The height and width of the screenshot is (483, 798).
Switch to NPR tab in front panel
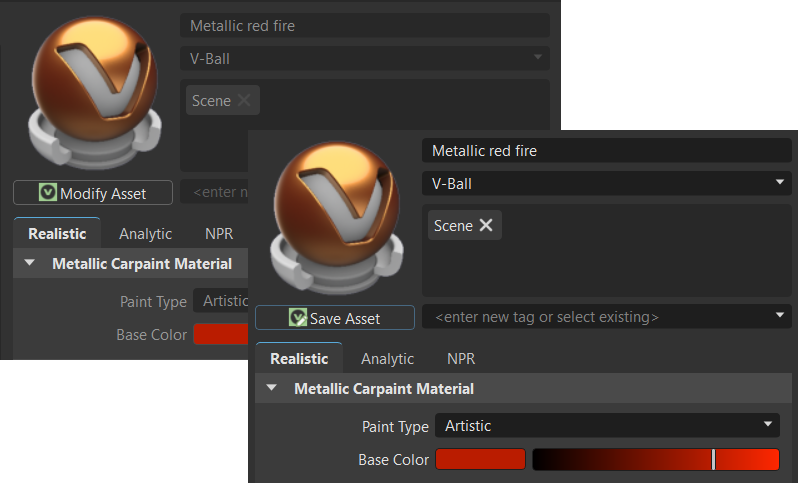click(x=461, y=359)
